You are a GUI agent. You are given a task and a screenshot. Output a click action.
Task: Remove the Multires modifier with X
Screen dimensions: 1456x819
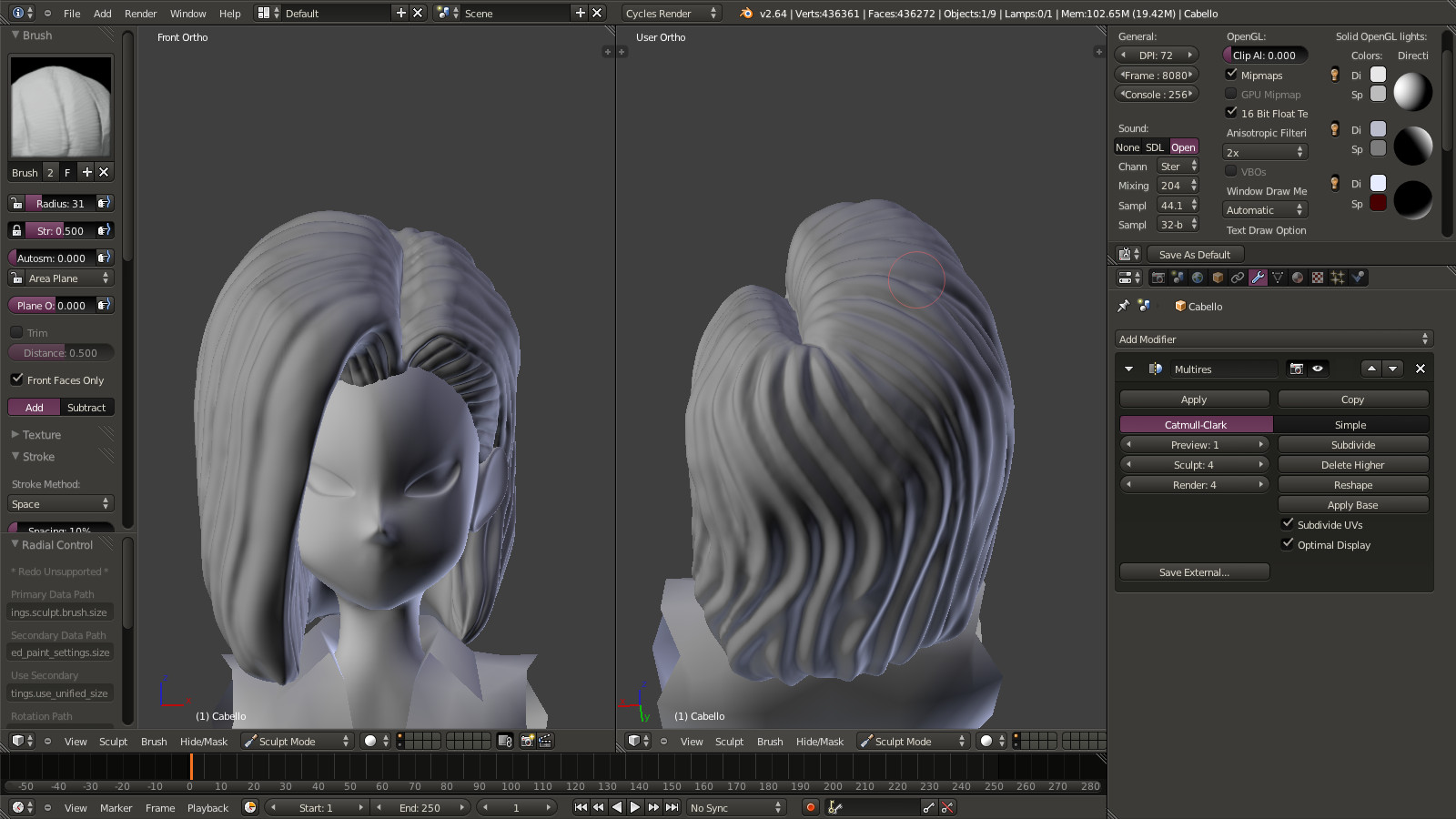(1420, 369)
